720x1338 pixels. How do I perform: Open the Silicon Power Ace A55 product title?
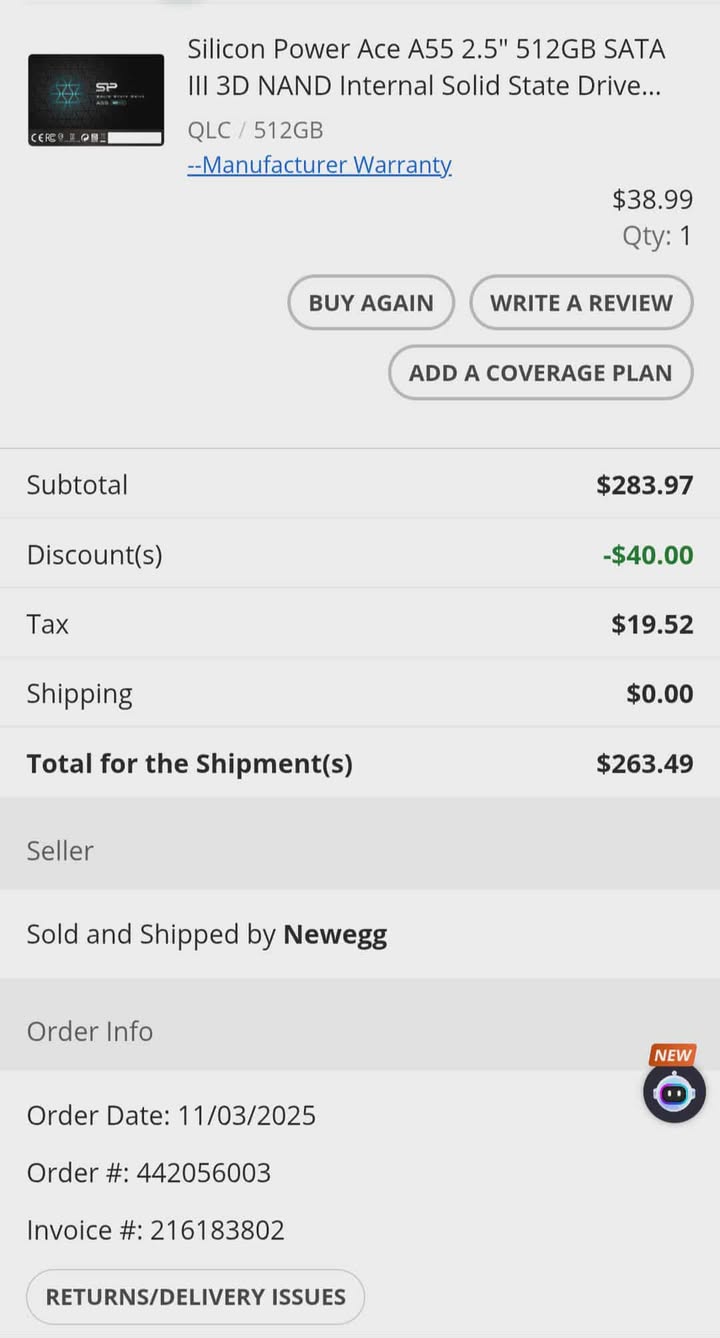tap(426, 67)
